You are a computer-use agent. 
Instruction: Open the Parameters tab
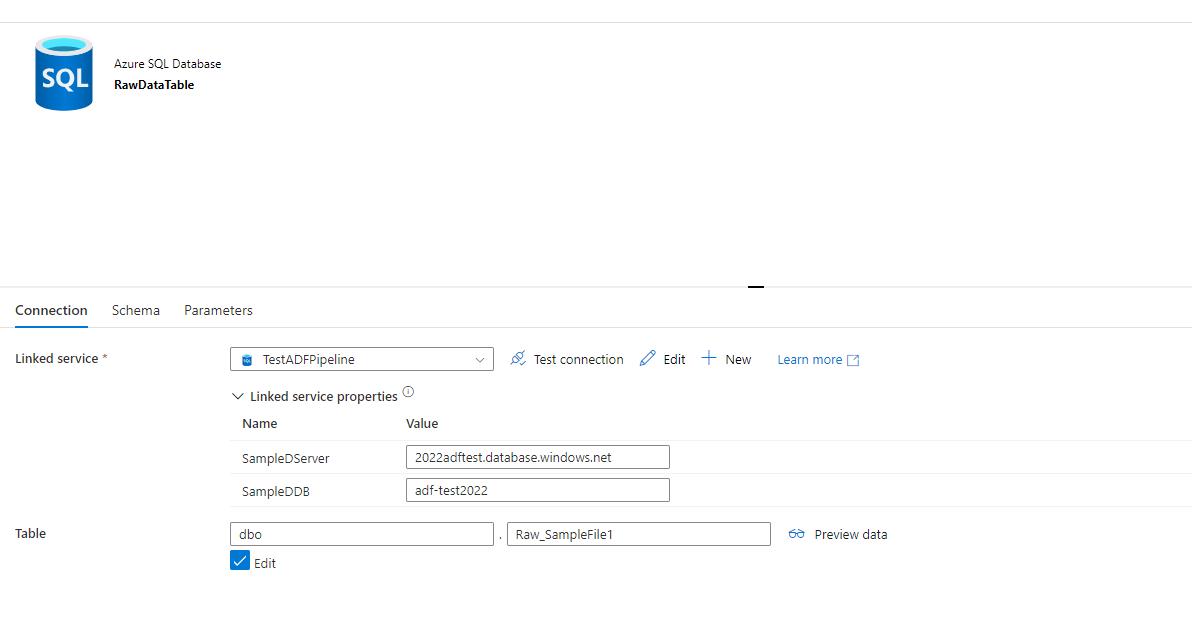click(218, 310)
